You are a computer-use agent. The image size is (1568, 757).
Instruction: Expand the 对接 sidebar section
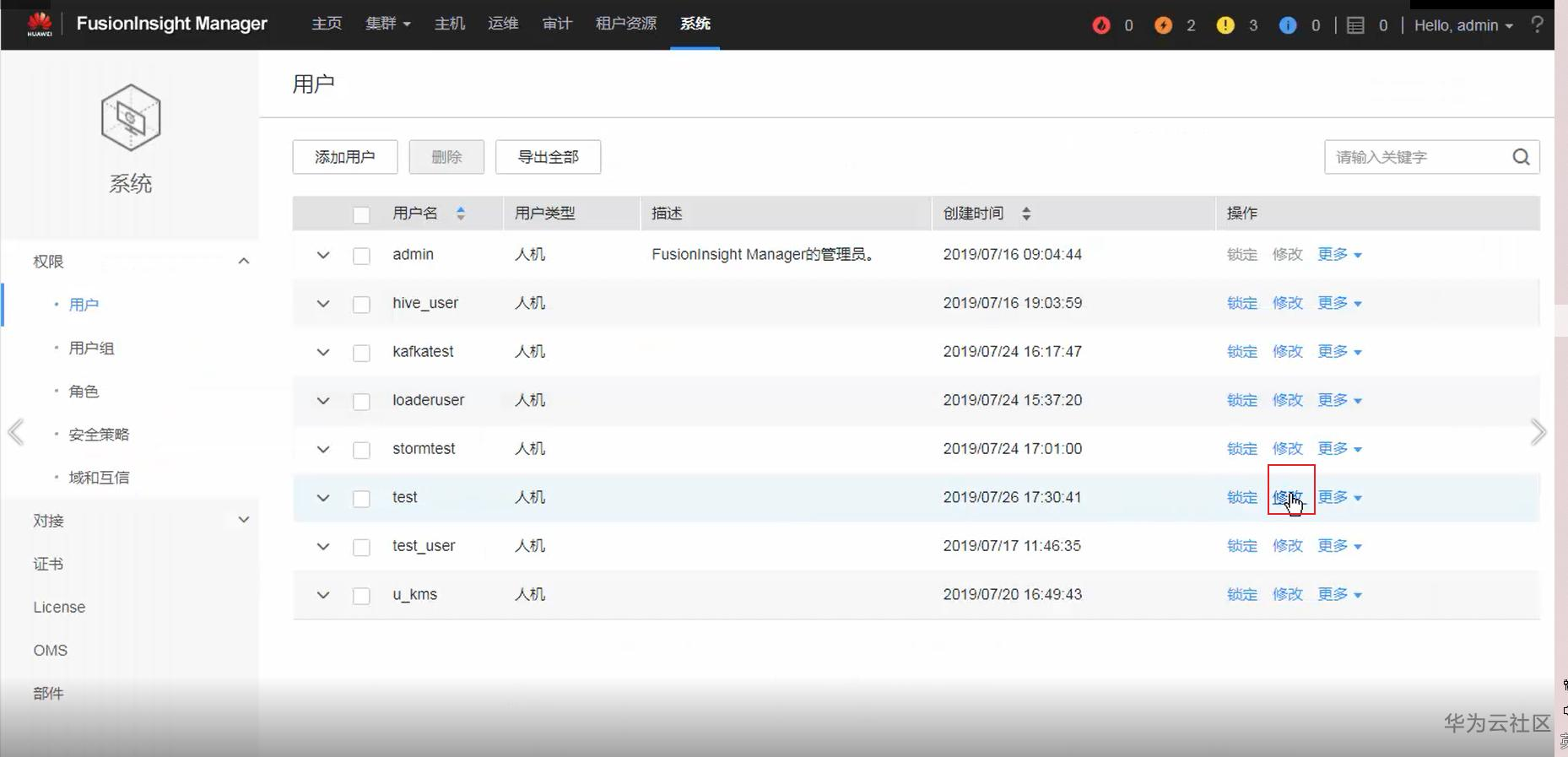point(244,520)
